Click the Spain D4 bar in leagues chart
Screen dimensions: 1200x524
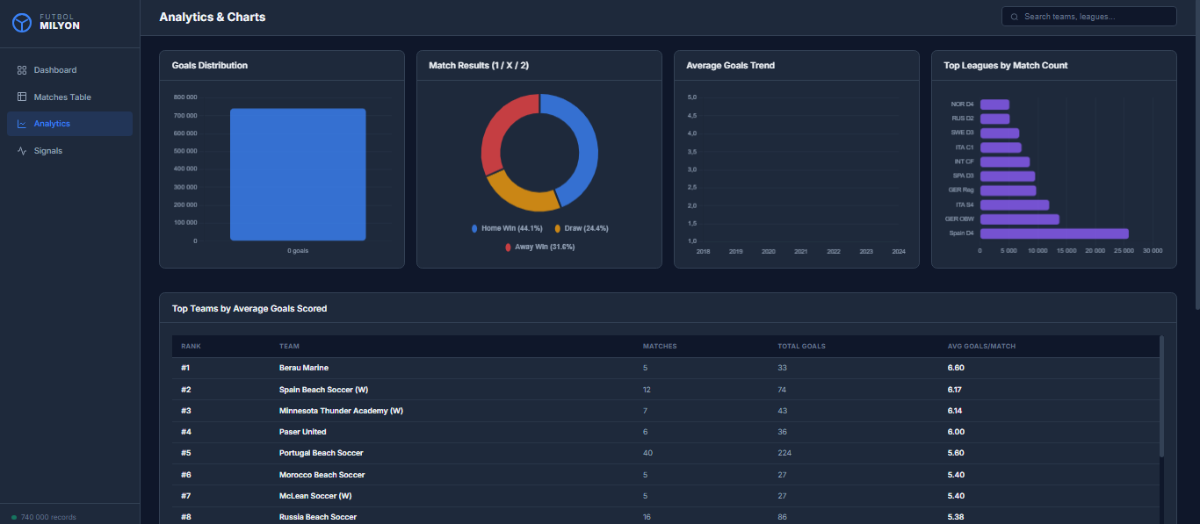tap(1054, 233)
